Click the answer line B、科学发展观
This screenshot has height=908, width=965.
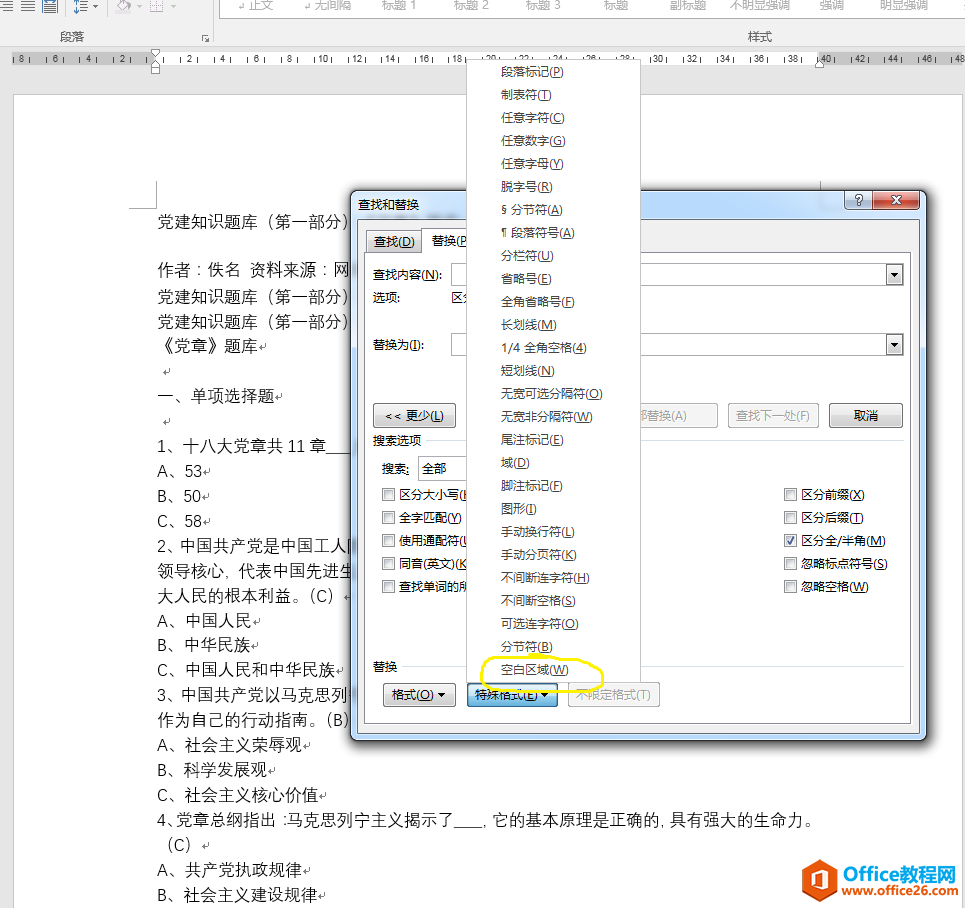212,769
